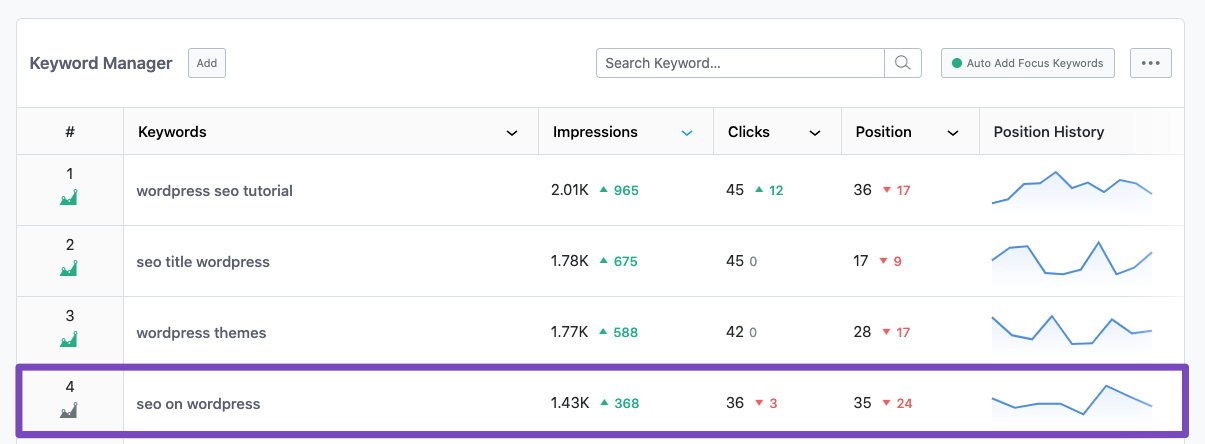
Task: Focus the Search Keyword input field
Action: [740, 63]
